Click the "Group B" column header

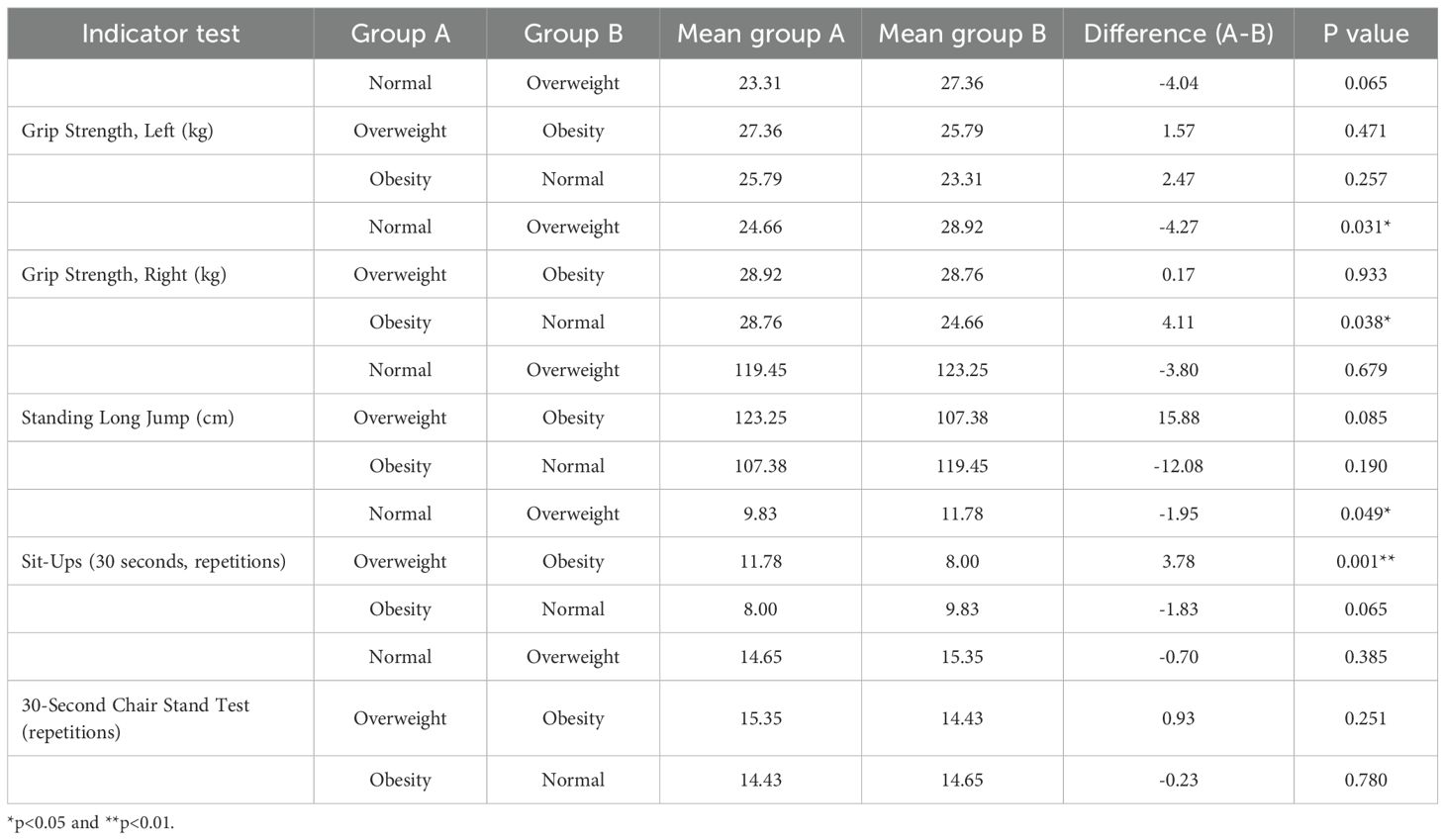click(573, 34)
